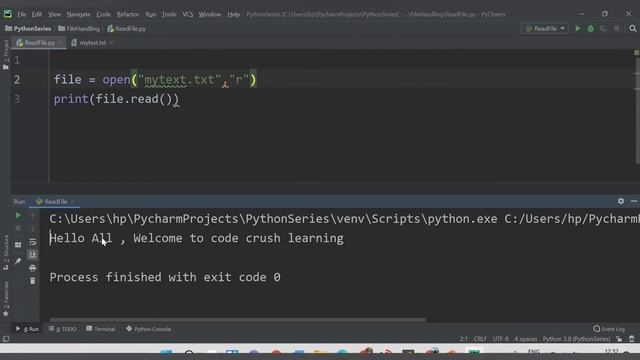Viewport: 640px width, 360px height.
Task: Open the Run menu
Action: click(x=151, y=14)
